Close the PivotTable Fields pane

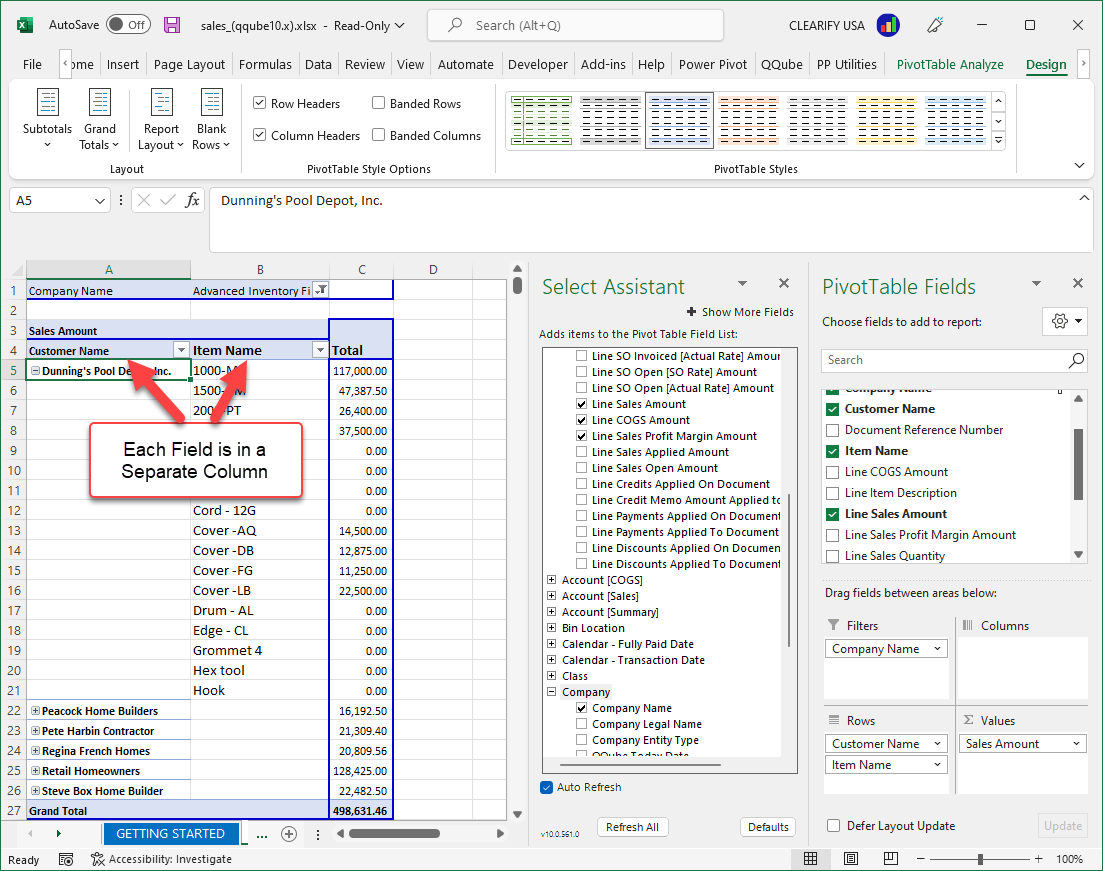tap(1078, 284)
